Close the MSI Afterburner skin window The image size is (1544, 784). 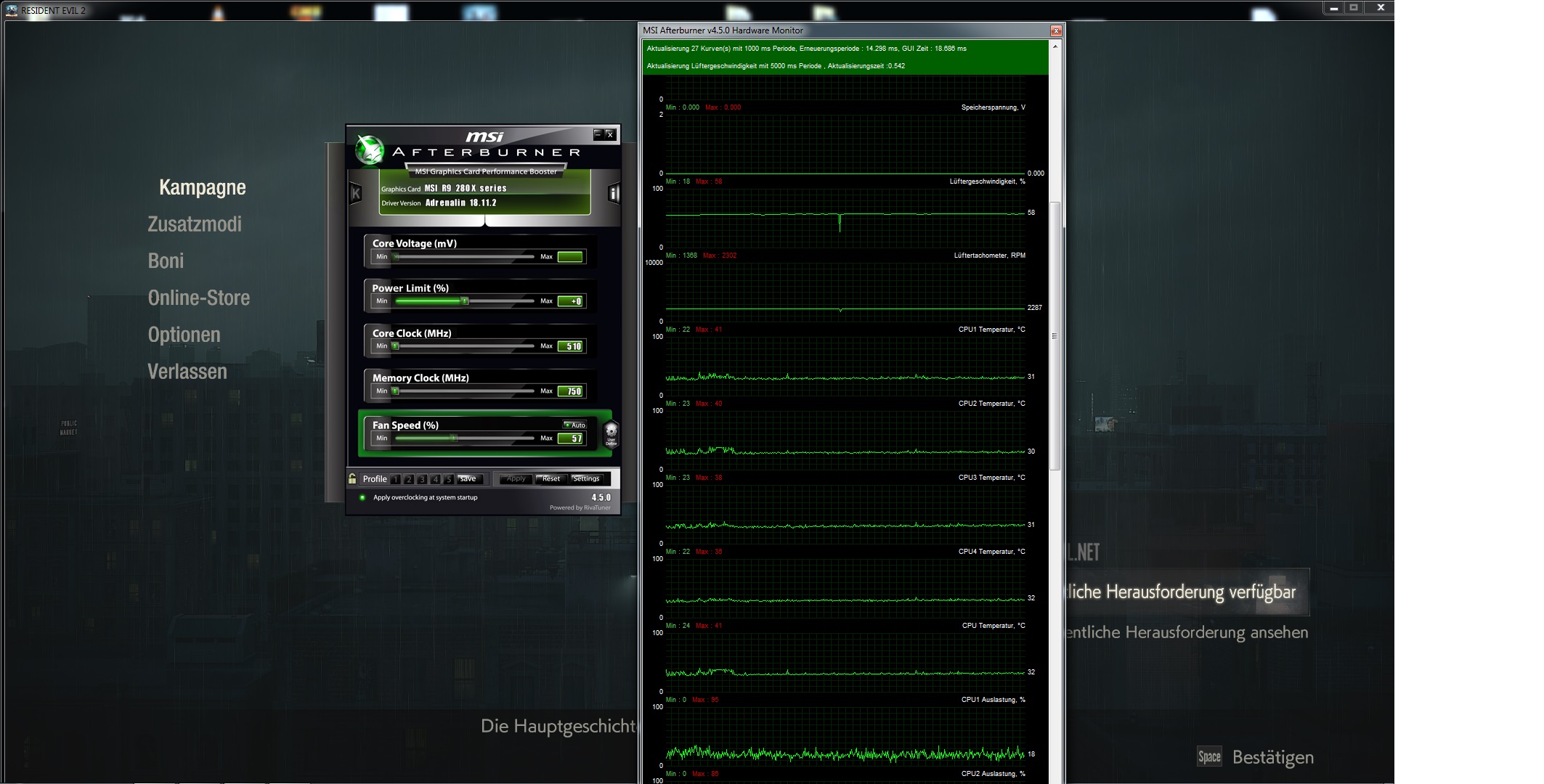coord(610,134)
